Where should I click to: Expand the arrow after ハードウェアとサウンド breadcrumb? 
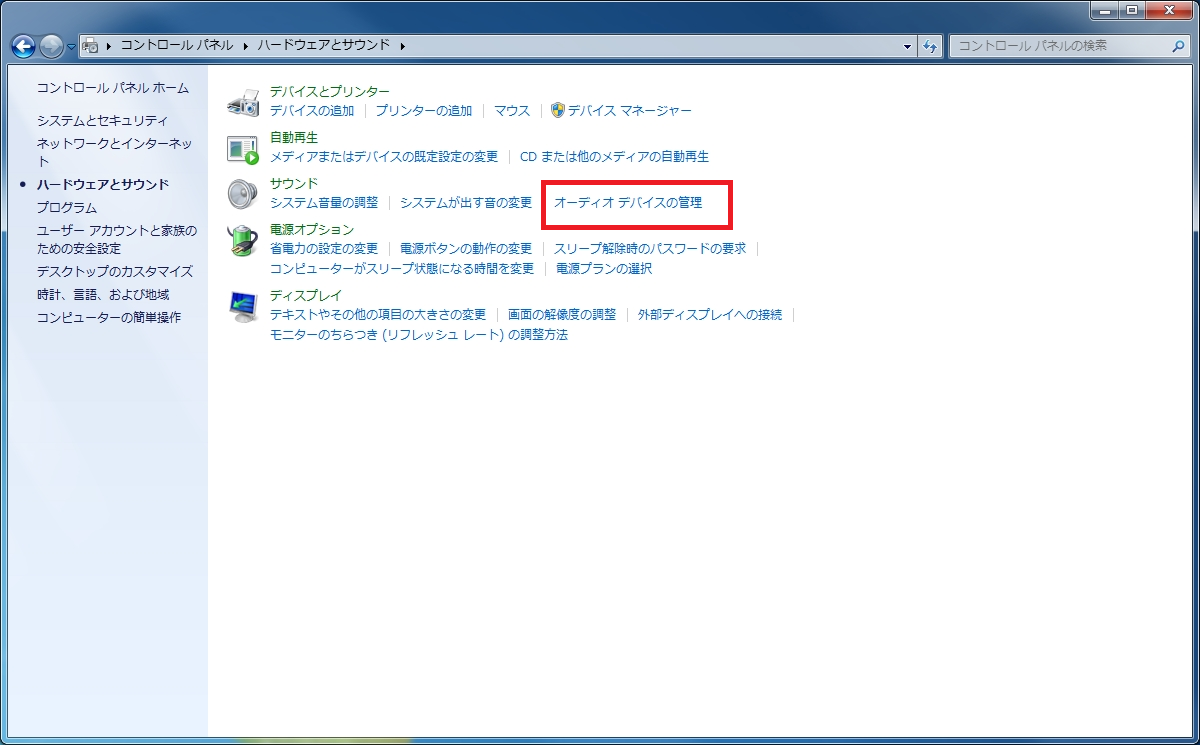point(402,46)
